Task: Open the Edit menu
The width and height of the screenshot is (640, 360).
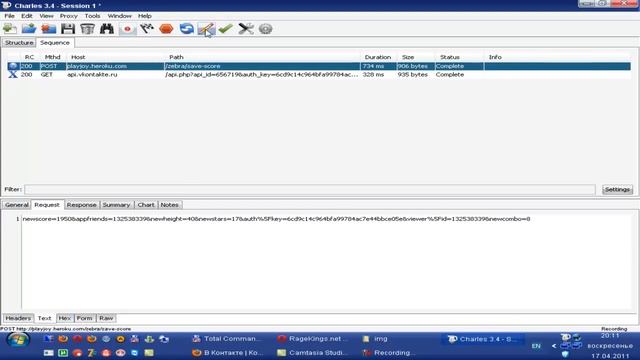Action: [27, 16]
